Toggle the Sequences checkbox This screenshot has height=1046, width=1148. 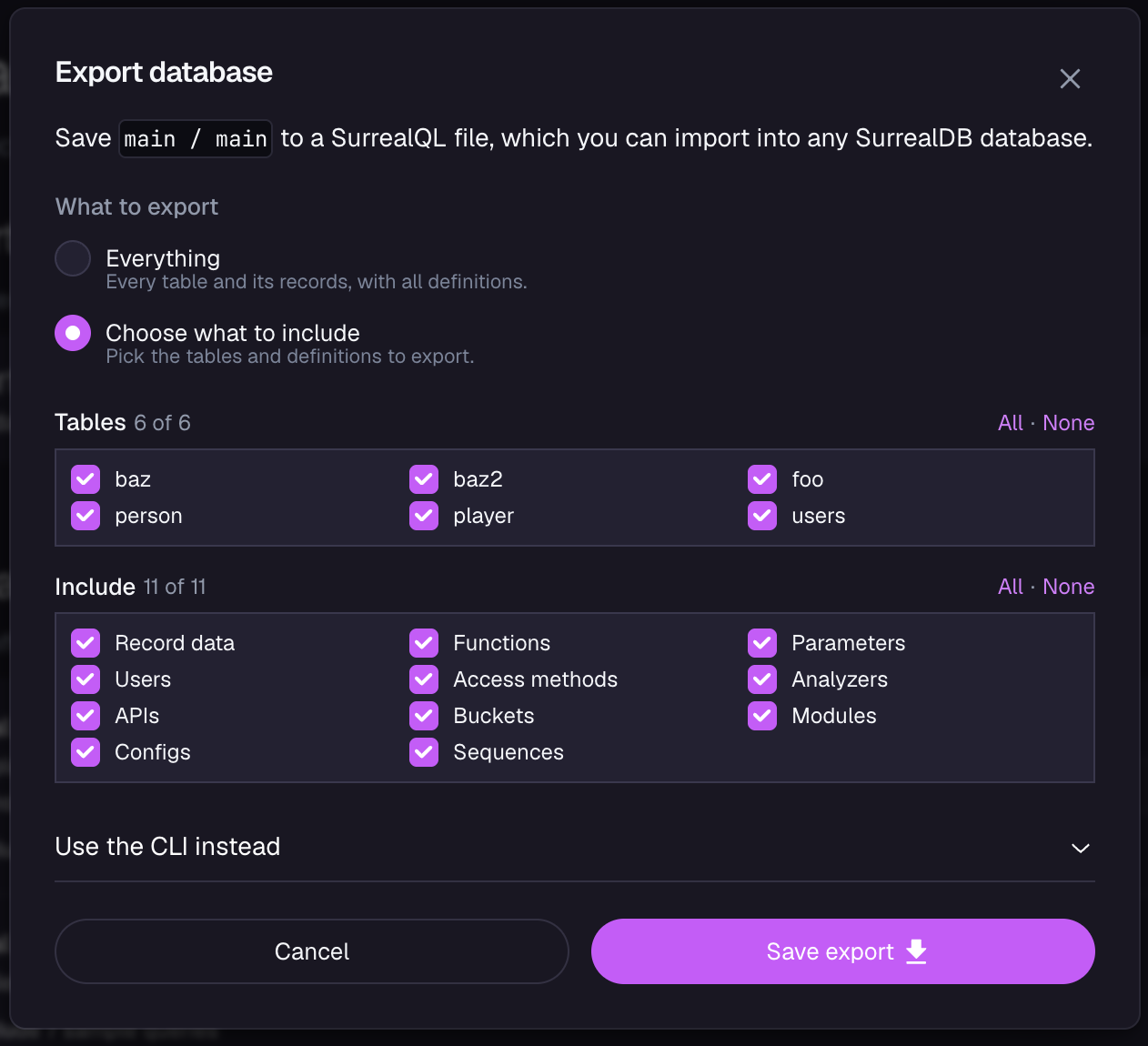tap(424, 752)
